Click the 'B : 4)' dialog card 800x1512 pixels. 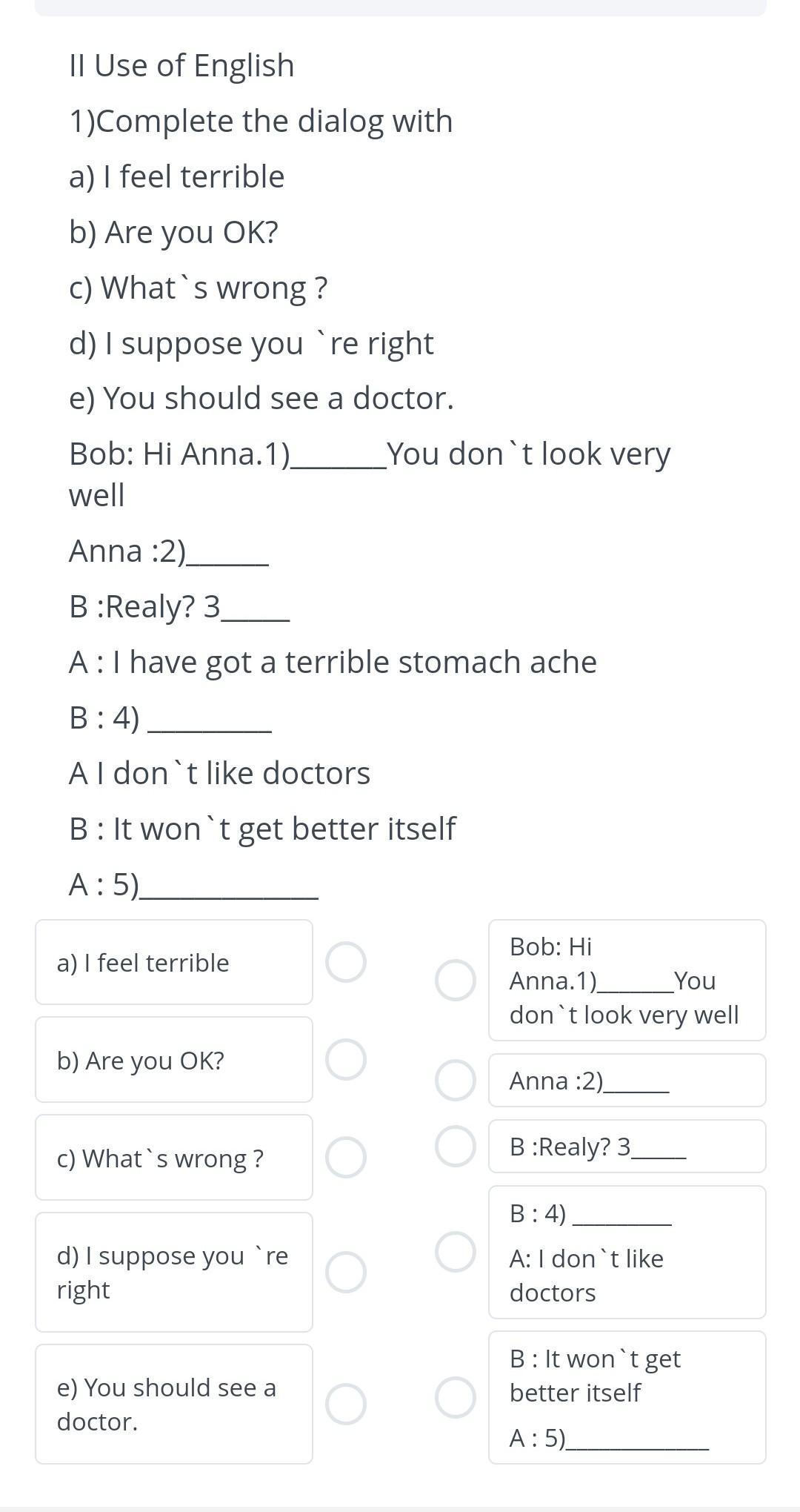tap(627, 1252)
